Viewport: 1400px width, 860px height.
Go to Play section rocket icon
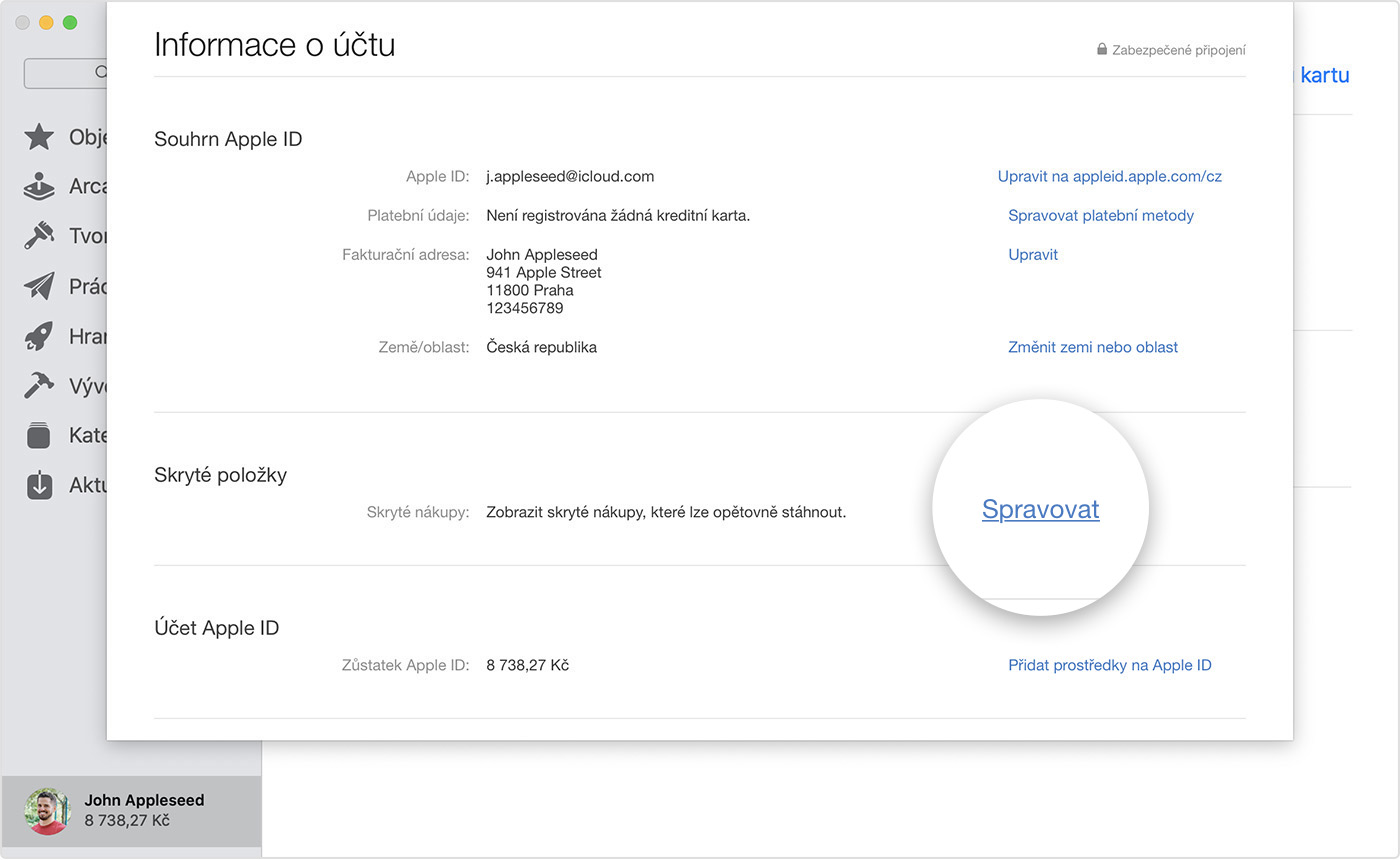[39, 336]
